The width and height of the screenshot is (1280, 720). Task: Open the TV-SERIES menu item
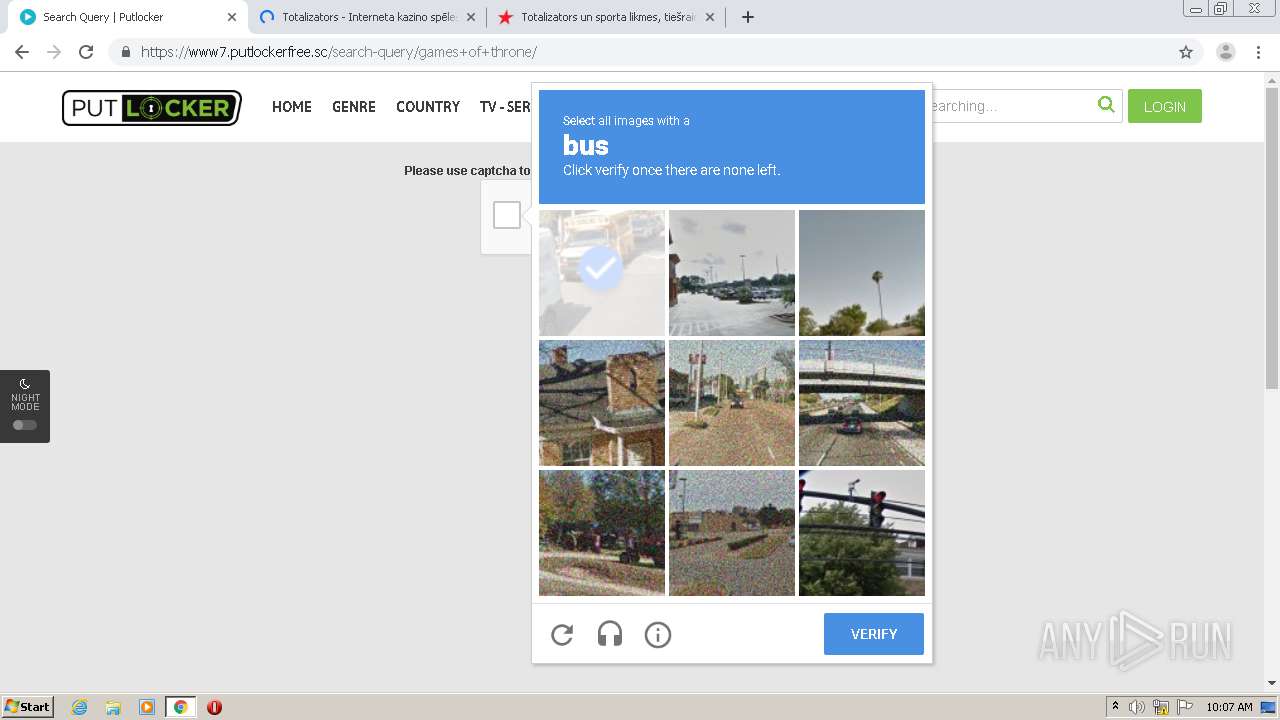505,107
